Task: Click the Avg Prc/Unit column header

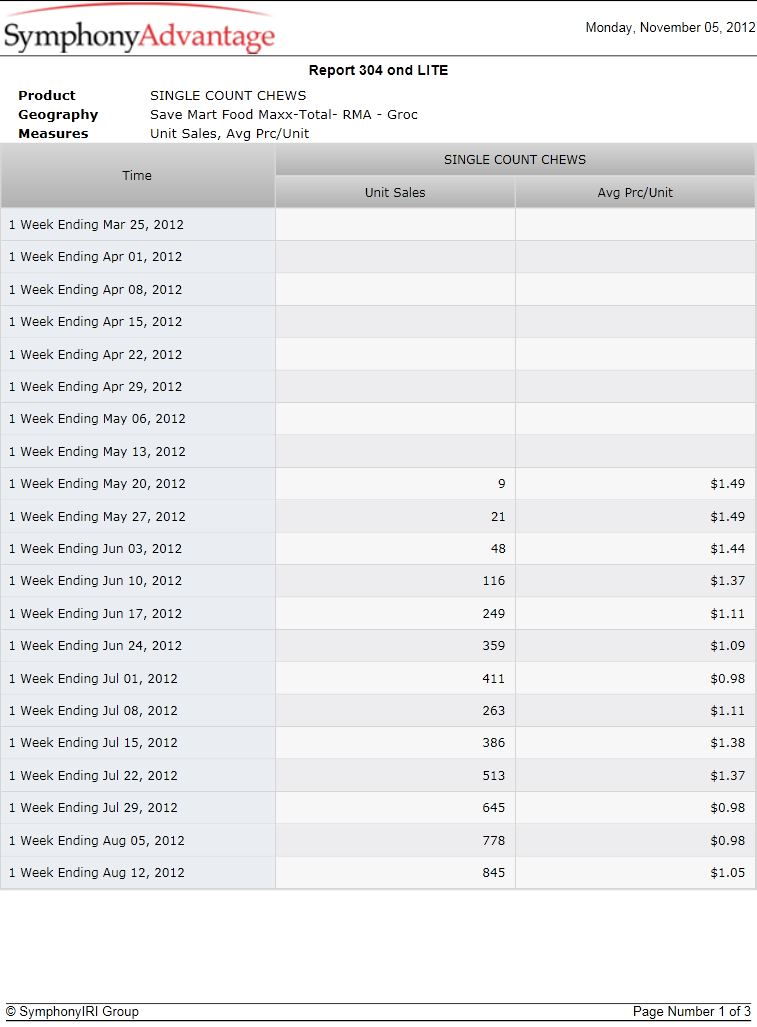Action: [635, 193]
